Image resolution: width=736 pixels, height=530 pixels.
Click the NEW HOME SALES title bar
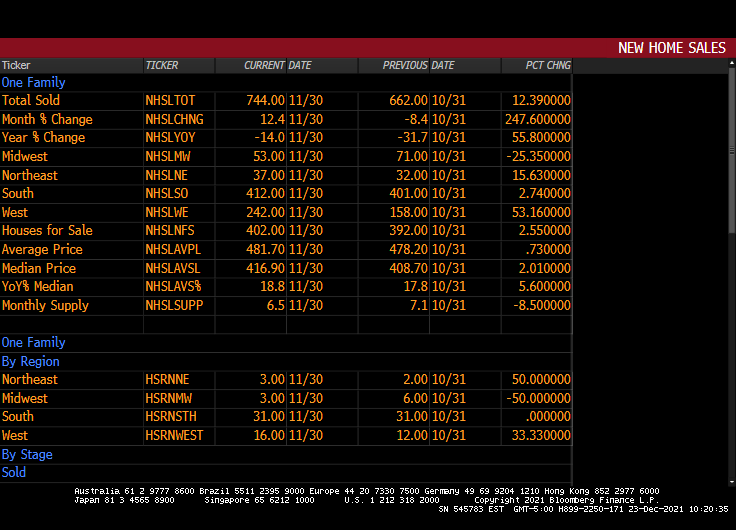coord(671,48)
